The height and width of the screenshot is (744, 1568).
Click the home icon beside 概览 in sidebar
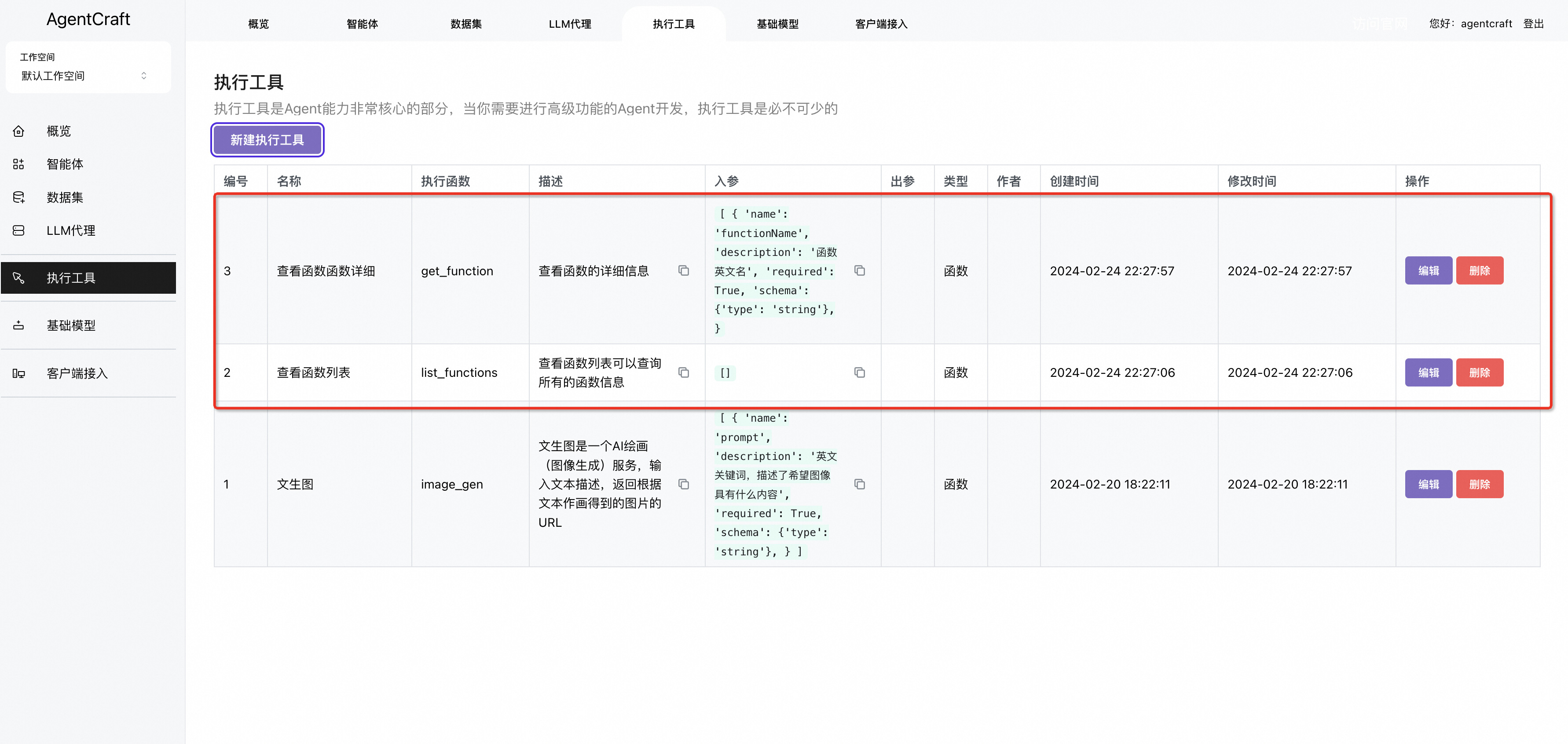19,131
